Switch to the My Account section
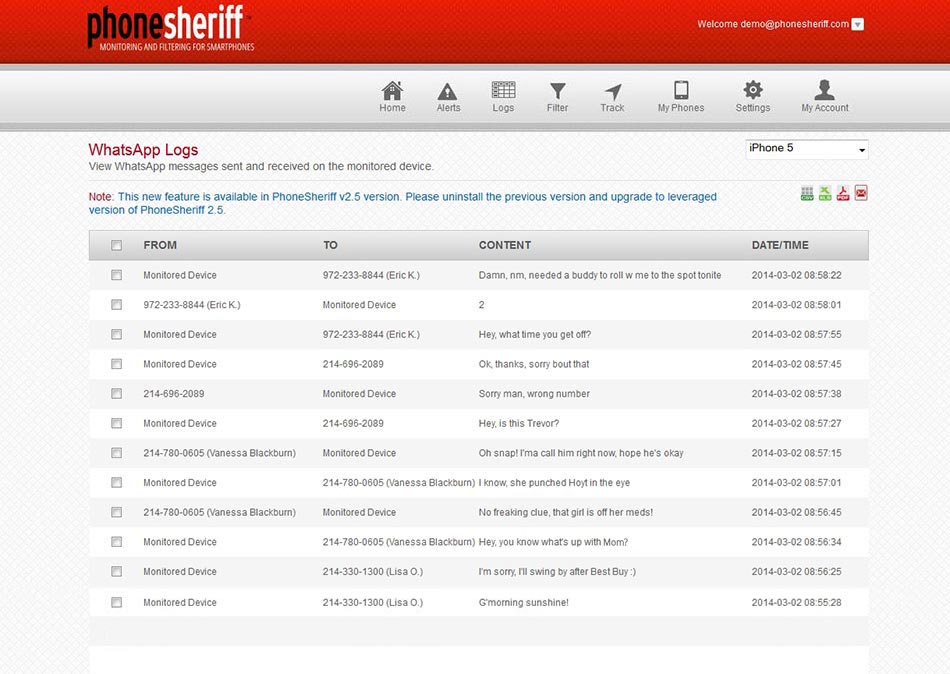The image size is (950, 674). click(x=824, y=95)
